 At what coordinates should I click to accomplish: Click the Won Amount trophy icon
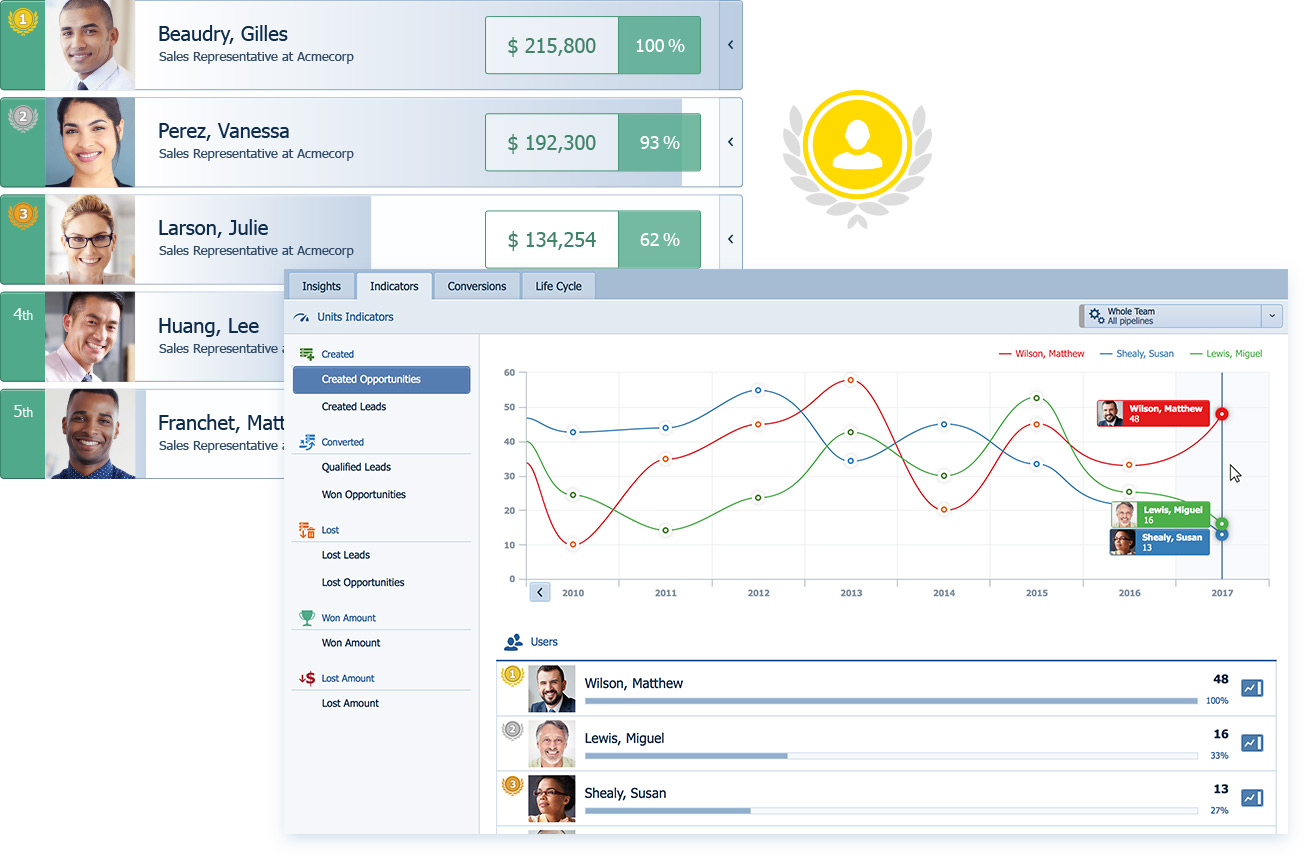tap(307, 618)
